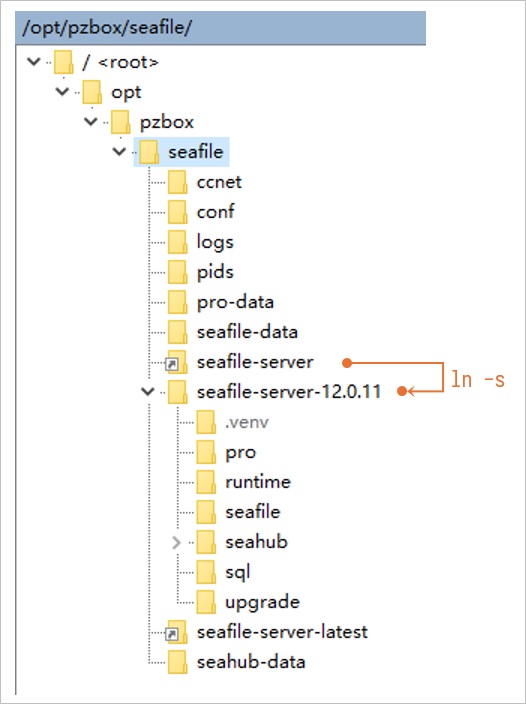The height and width of the screenshot is (704, 526).
Task: Click the runtime folder icon
Action: [x=206, y=483]
